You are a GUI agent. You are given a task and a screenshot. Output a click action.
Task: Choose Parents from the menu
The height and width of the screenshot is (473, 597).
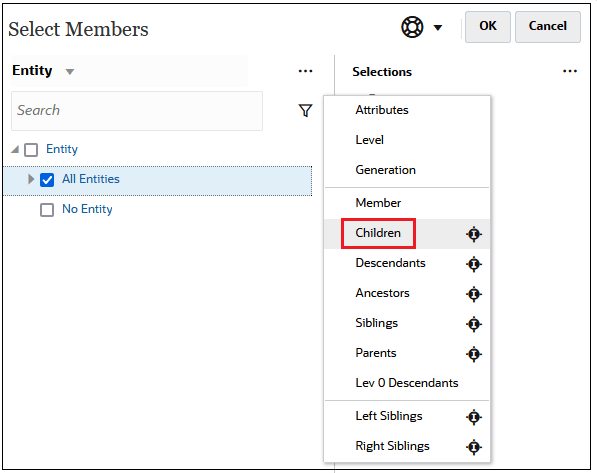click(x=376, y=353)
